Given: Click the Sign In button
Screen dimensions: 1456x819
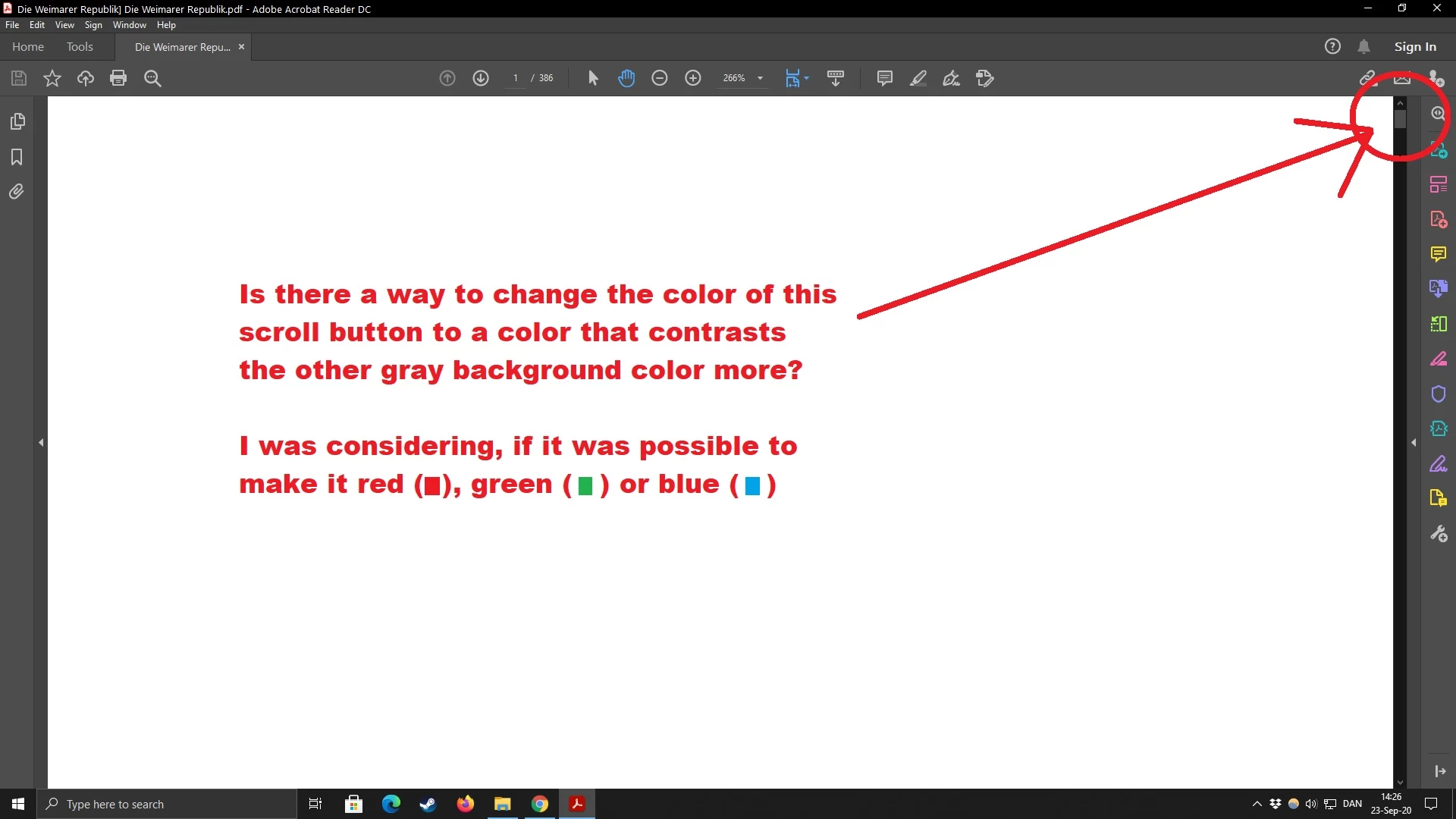Looking at the screenshot, I should coord(1415,47).
